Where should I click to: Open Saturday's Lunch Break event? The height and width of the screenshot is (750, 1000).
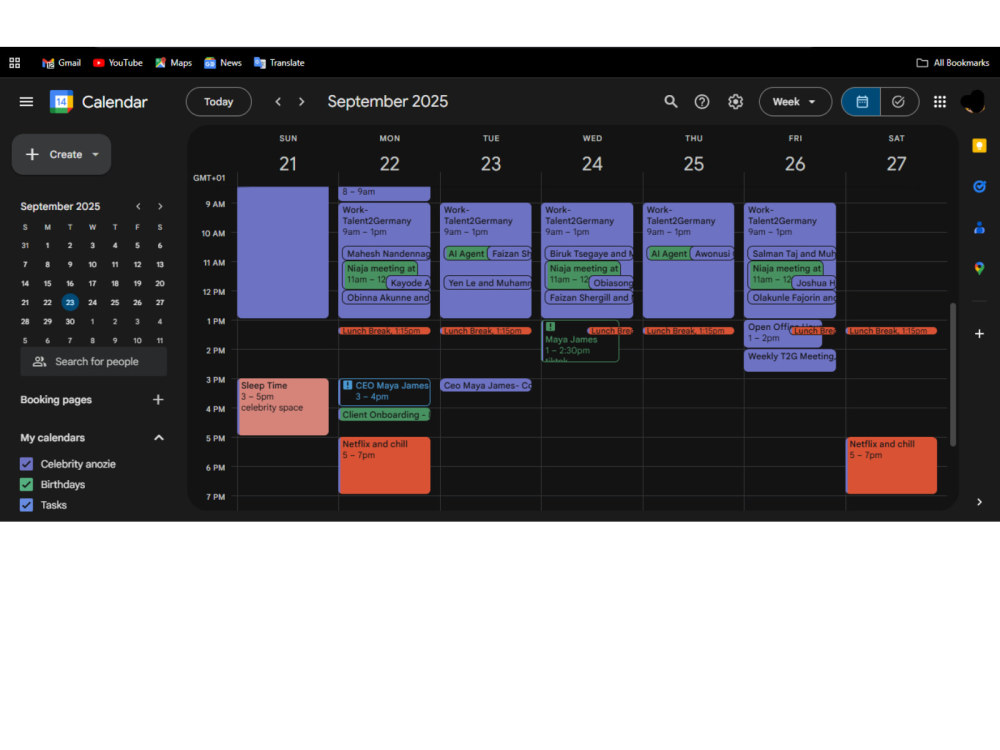pyautogui.click(x=891, y=331)
